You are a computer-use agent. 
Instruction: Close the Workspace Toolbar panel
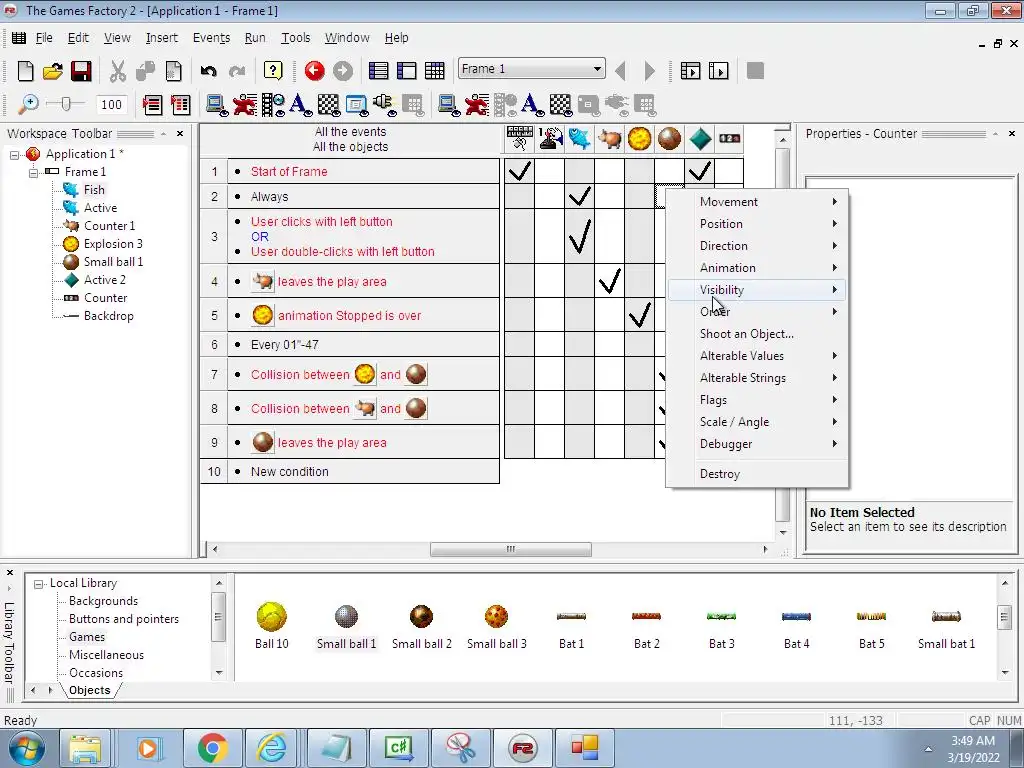pyautogui.click(x=180, y=133)
